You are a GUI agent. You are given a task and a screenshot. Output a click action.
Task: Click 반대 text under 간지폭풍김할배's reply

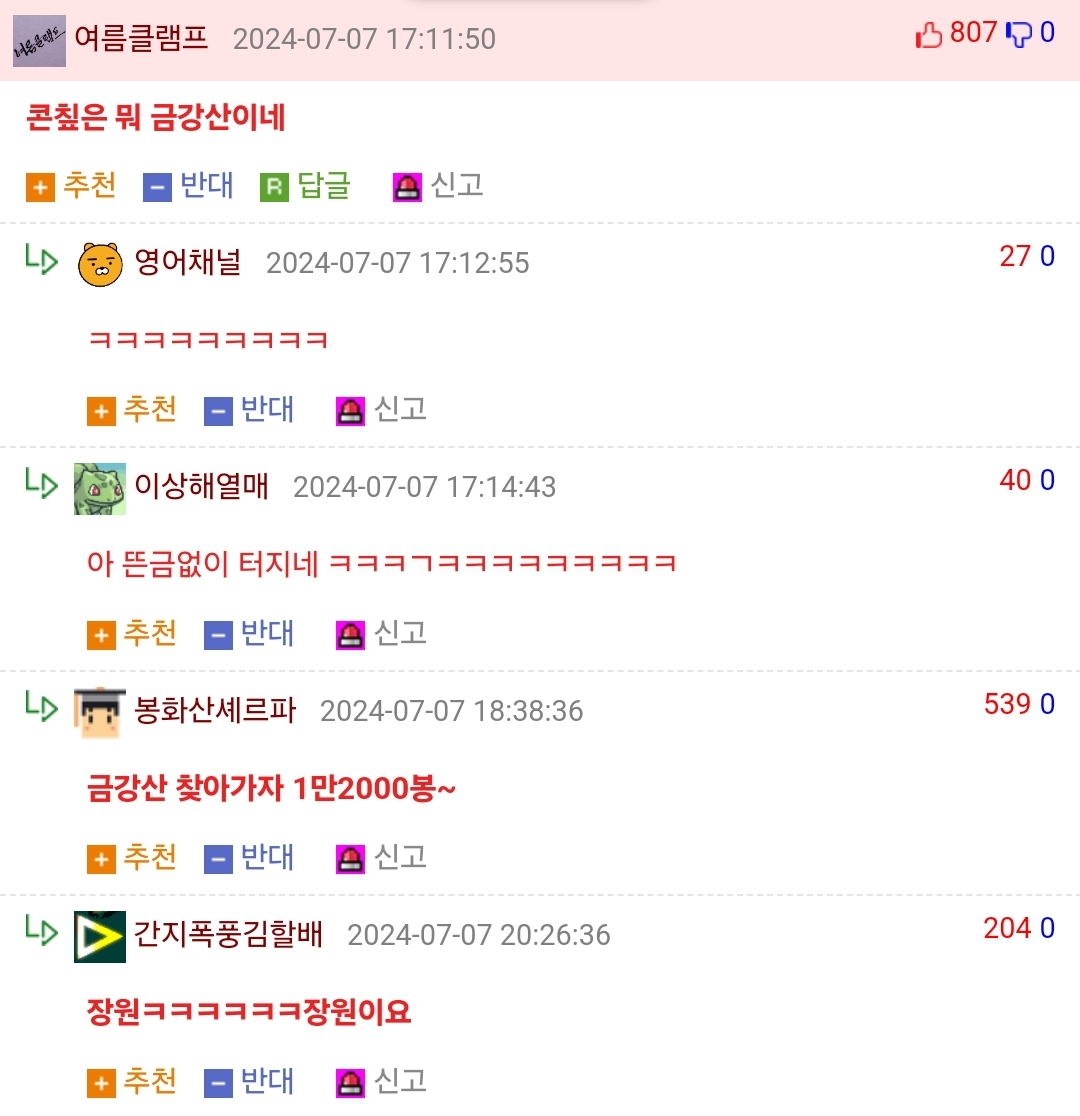click(x=267, y=1081)
